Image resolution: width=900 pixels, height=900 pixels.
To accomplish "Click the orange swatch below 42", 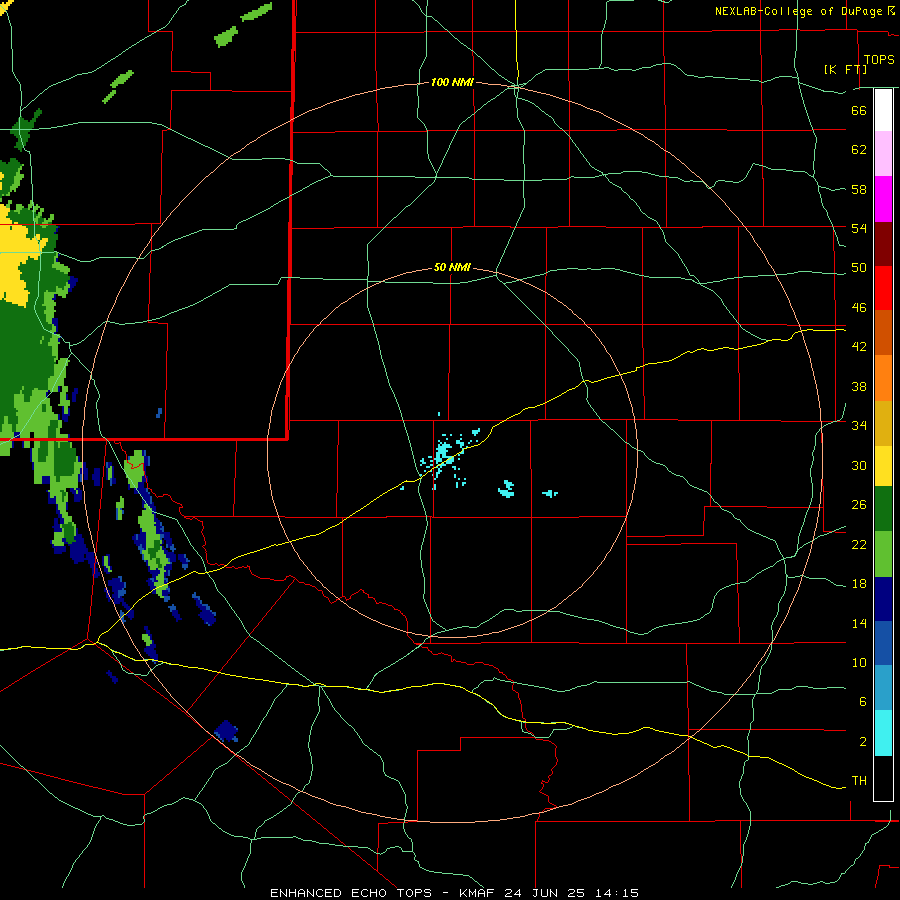I will pyautogui.click(x=883, y=378).
